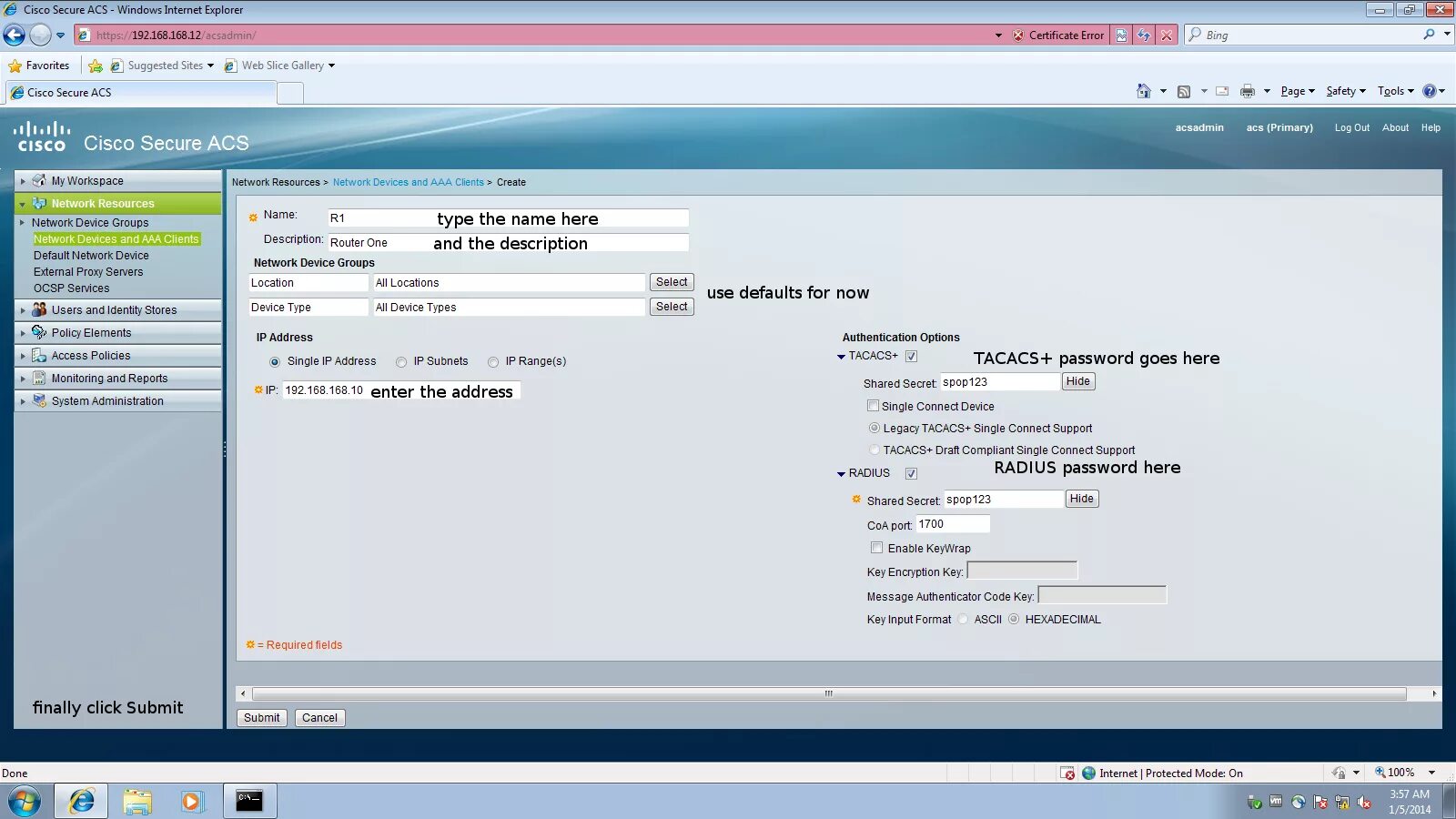The image size is (1456, 819).
Task: Expand the Network Device Groups arrow
Action: 23,223
